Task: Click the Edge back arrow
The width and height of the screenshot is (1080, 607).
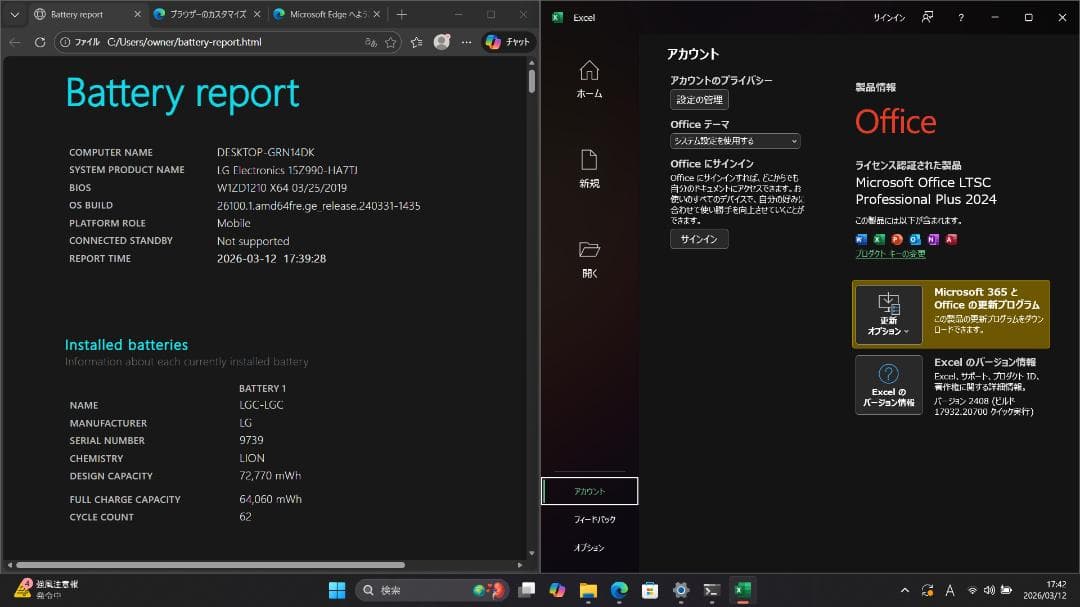Action: pyautogui.click(x=15, y=43)
